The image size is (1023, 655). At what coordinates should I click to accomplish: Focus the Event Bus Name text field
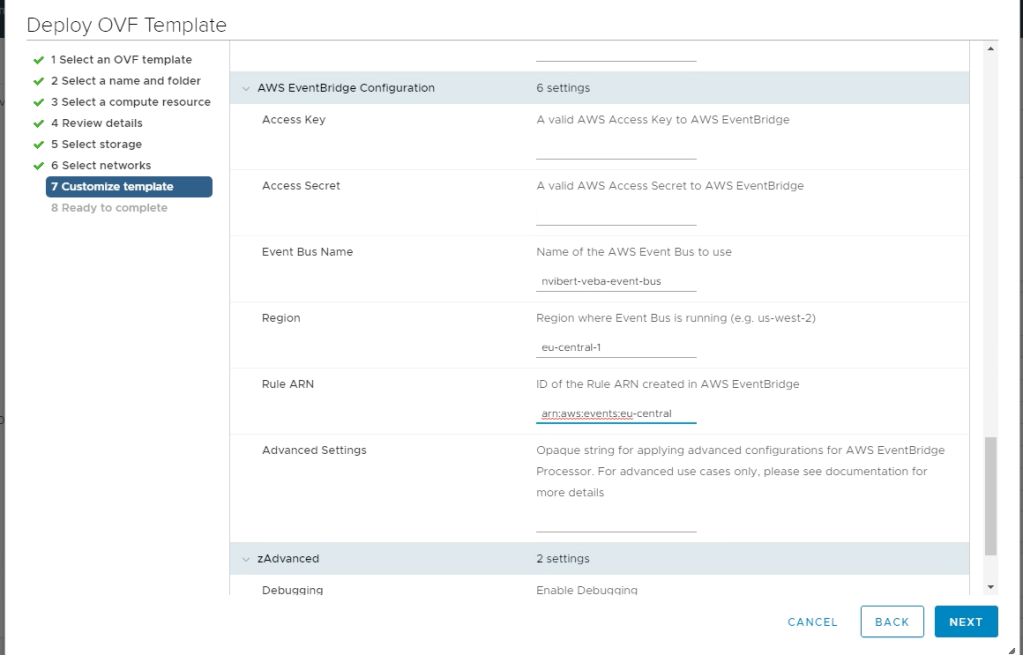615,282
